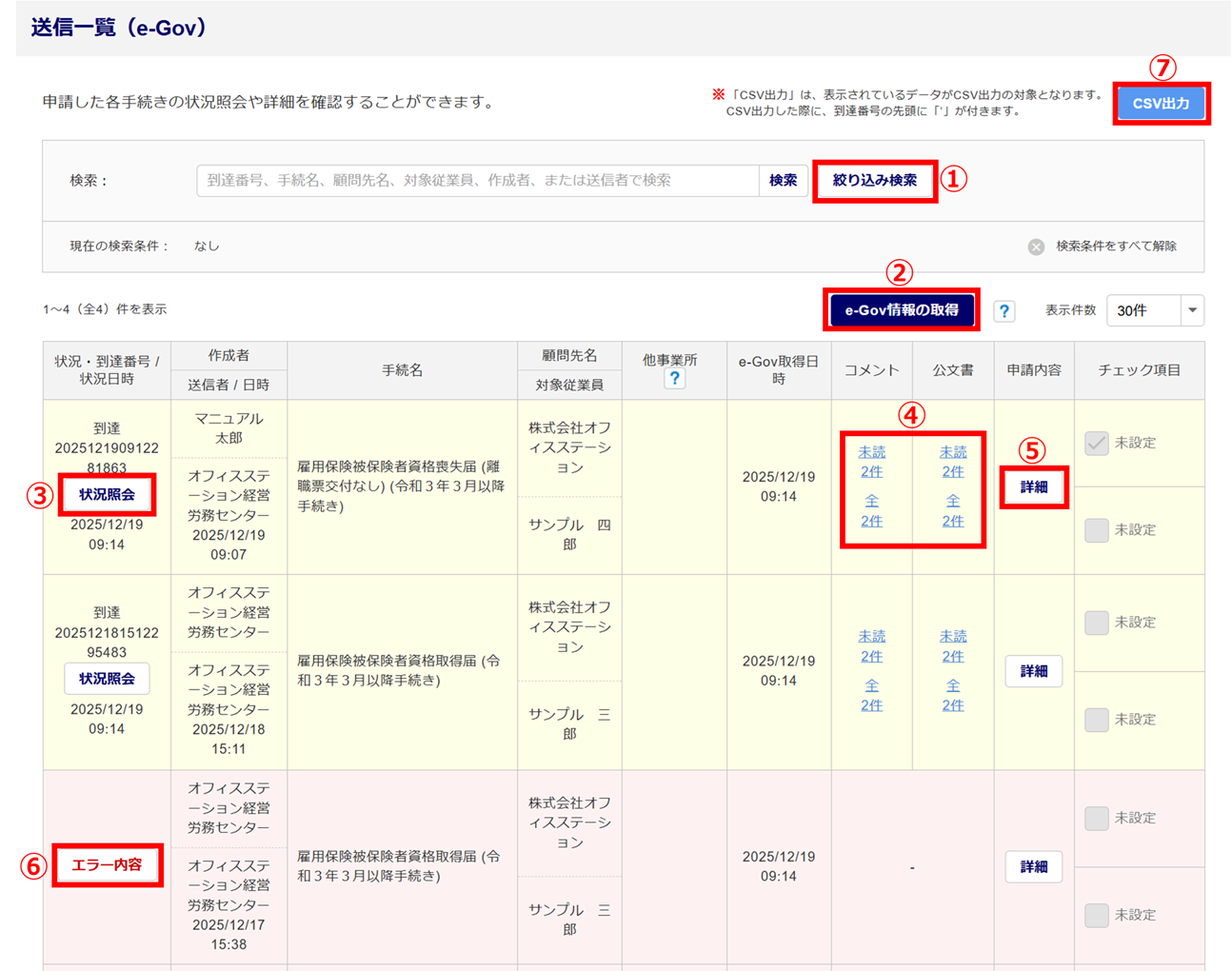The height and width of the screenshot is (971, 1232).
Task: Click 状況照会 for the first application
Action: tap(107, 495)
